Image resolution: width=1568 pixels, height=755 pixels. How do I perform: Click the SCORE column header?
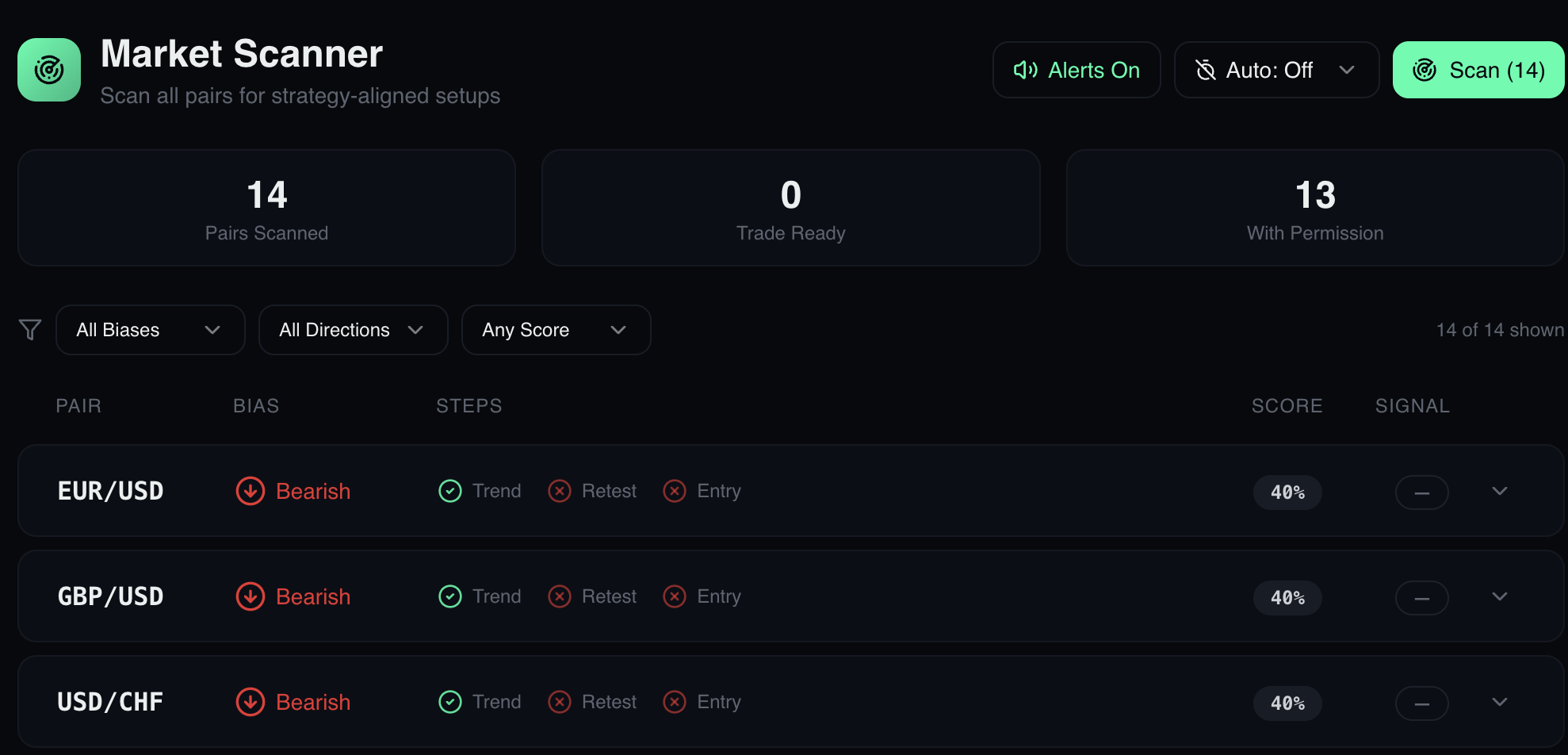coord(1287,406)
